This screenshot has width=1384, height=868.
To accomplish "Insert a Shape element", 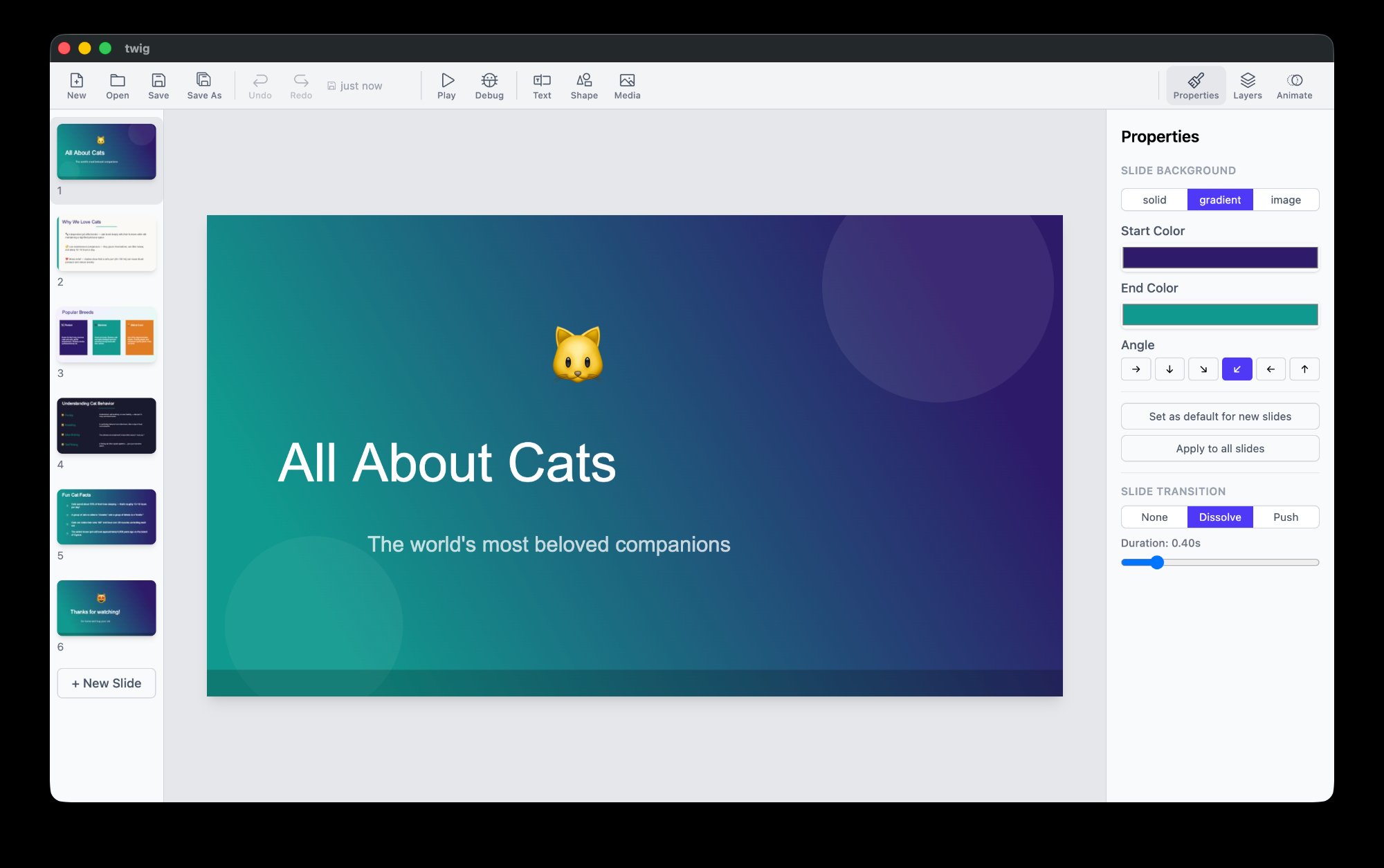I will [x=584, y=84].
